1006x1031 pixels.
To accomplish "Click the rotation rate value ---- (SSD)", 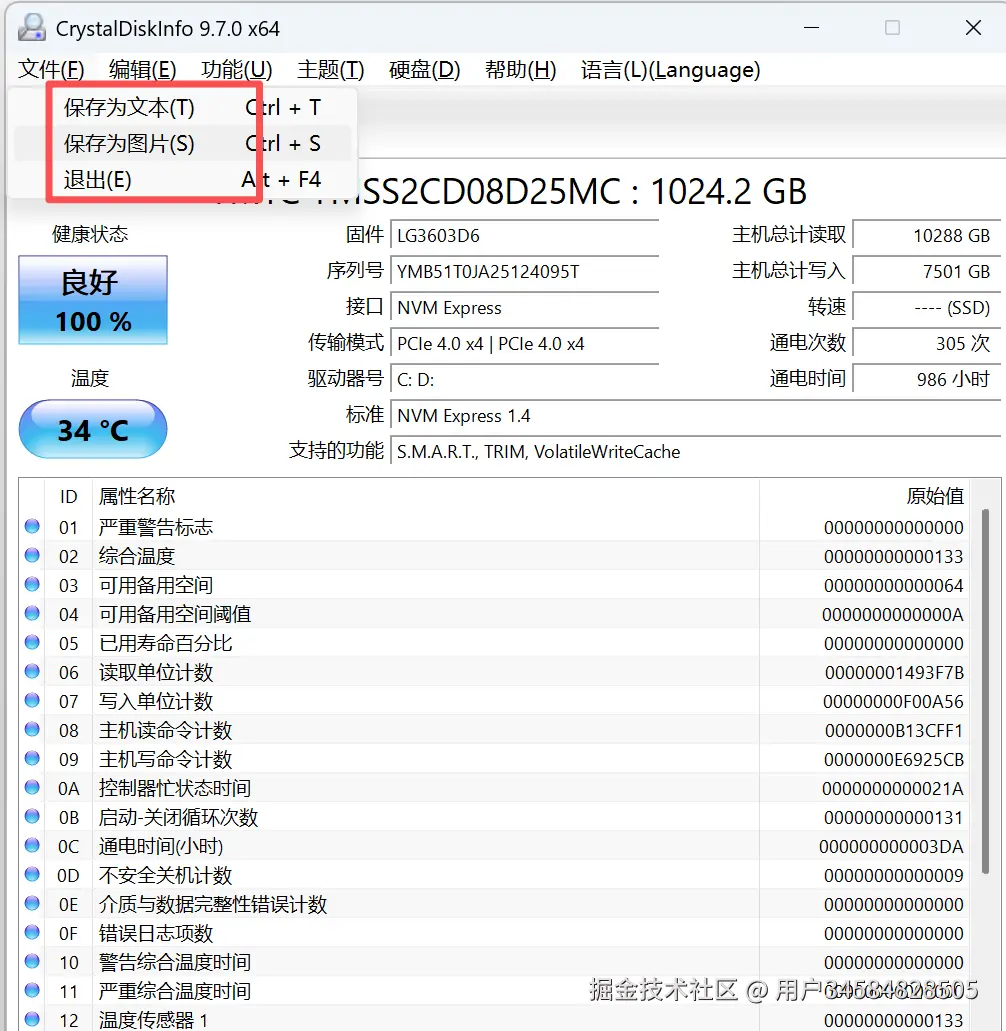I will (926, 308).
